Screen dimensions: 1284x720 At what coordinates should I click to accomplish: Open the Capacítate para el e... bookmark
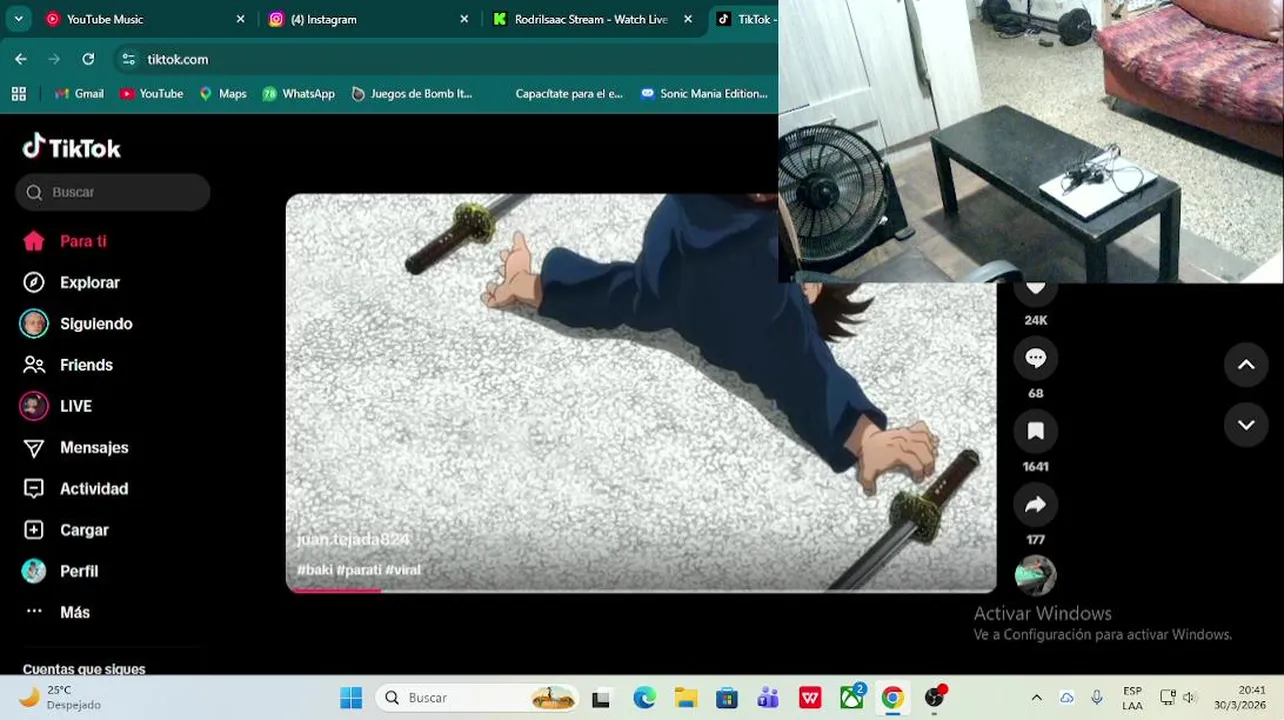point(568,93)
